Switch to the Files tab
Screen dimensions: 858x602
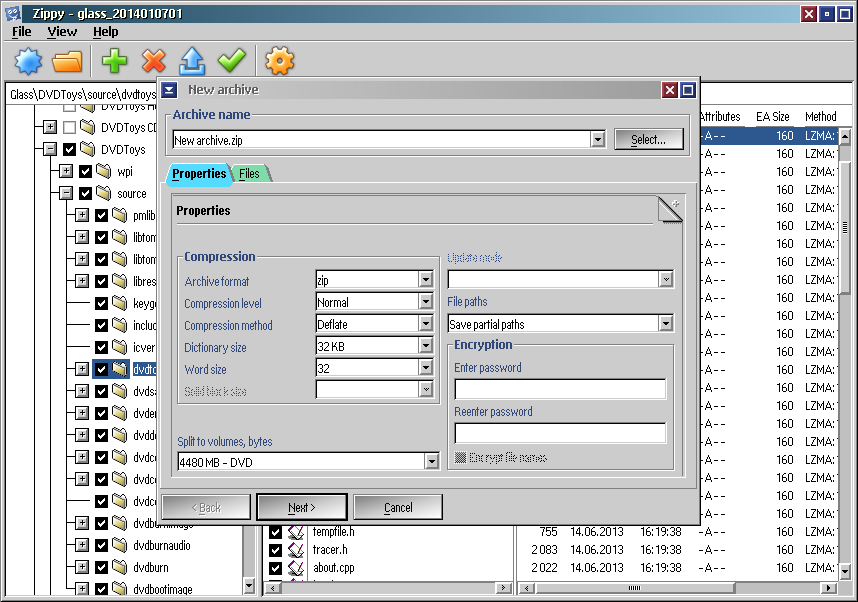(x=250, y=174)
